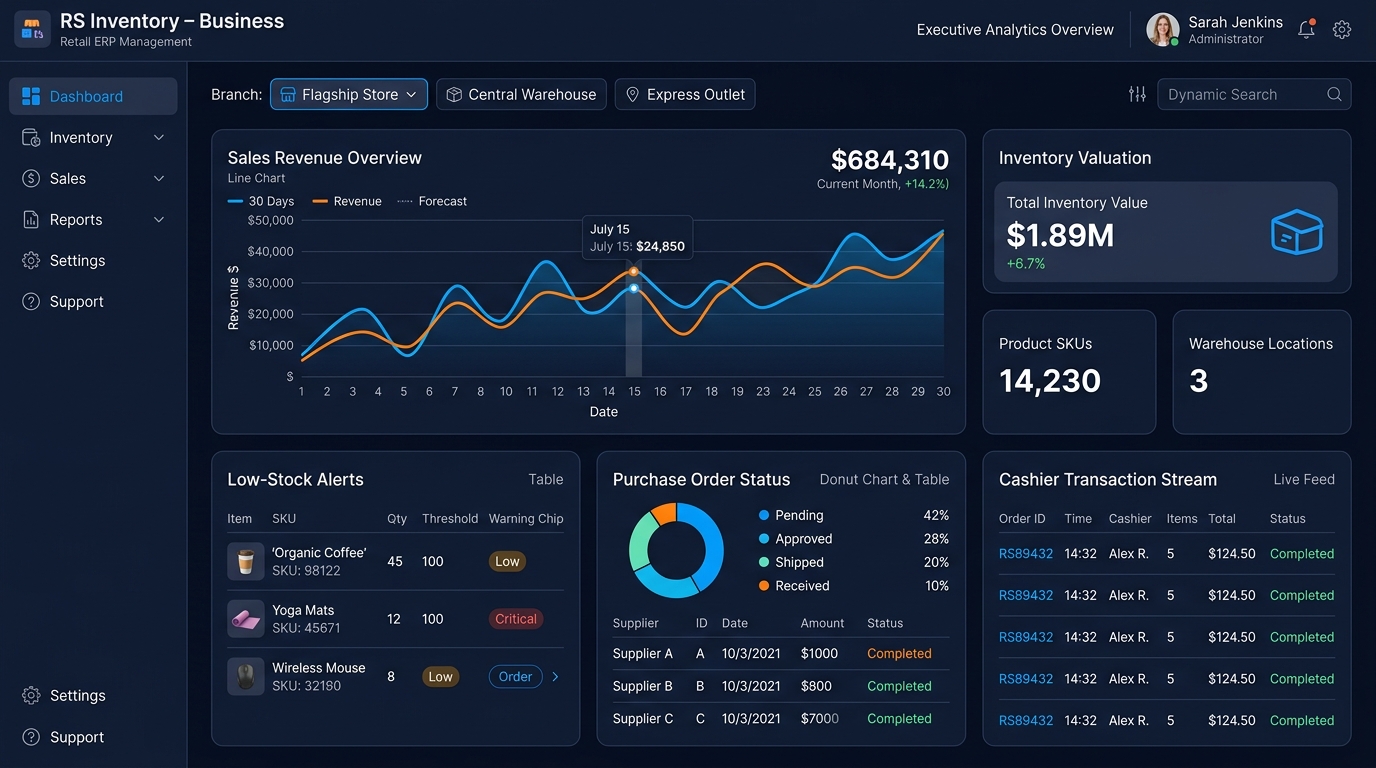The width and height of the screenshot is (1376, 768).
Task: Expand the Sales sidebar chevron
Action: [x=159, y=178]
